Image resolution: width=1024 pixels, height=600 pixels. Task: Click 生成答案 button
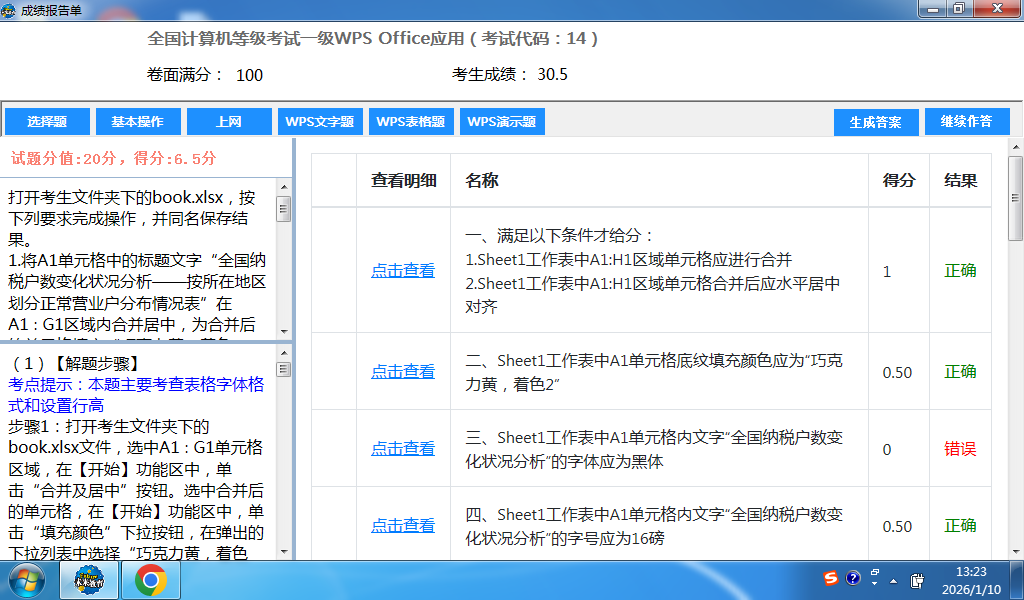(876, 122)
